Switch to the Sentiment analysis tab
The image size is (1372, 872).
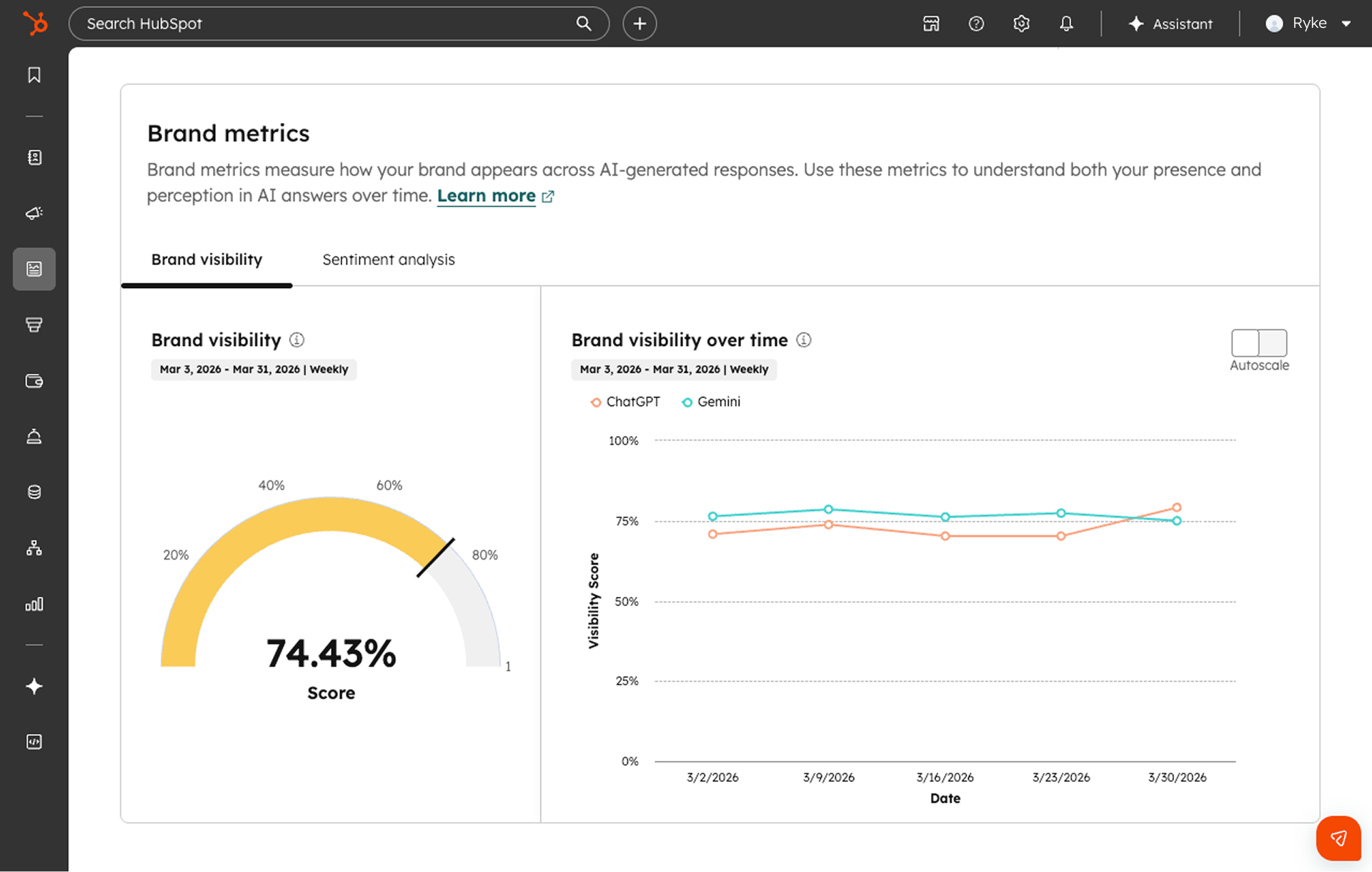pos(388,259)
